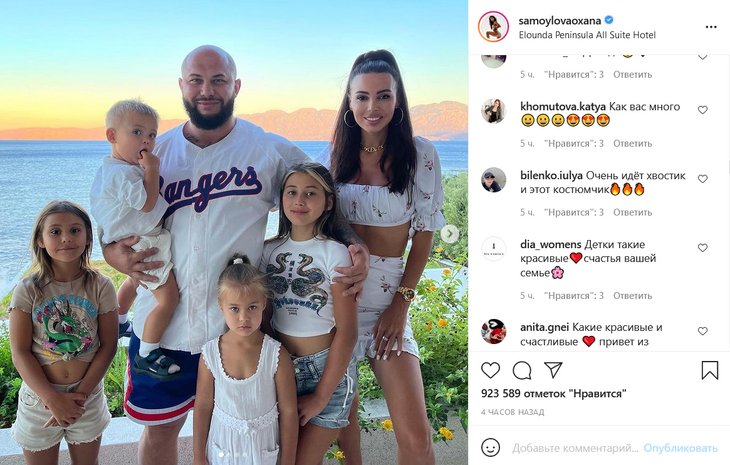View the 923 589 likes list
This screenshot has width=730, height=465.
pos(554,393)
